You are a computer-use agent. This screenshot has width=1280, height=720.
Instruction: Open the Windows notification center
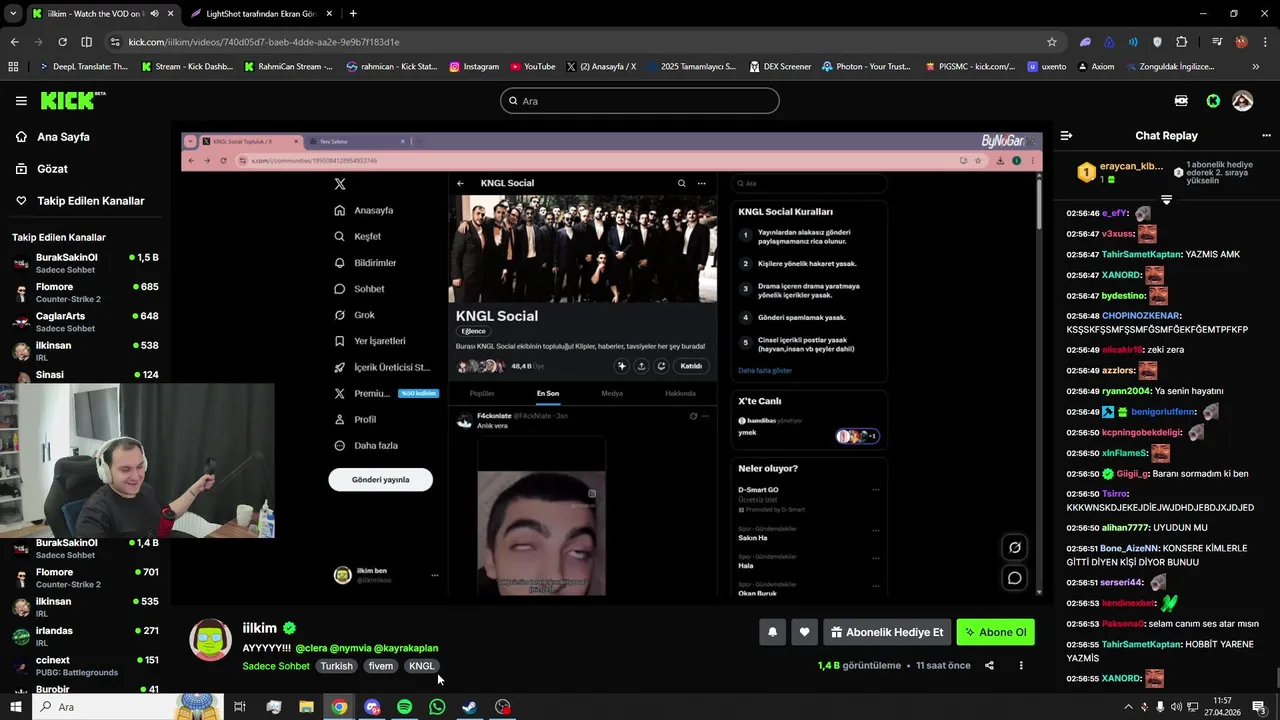pos(1259,707)
